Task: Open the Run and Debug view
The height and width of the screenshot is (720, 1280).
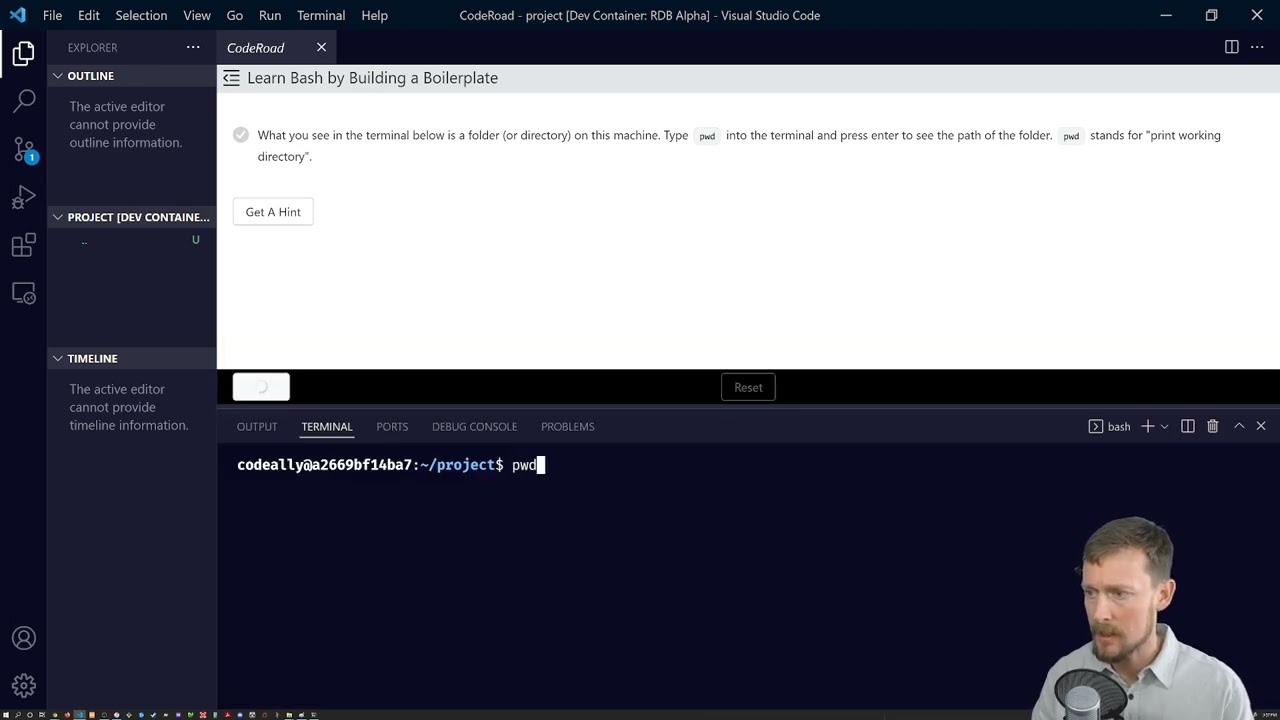Action: (24, 197)
